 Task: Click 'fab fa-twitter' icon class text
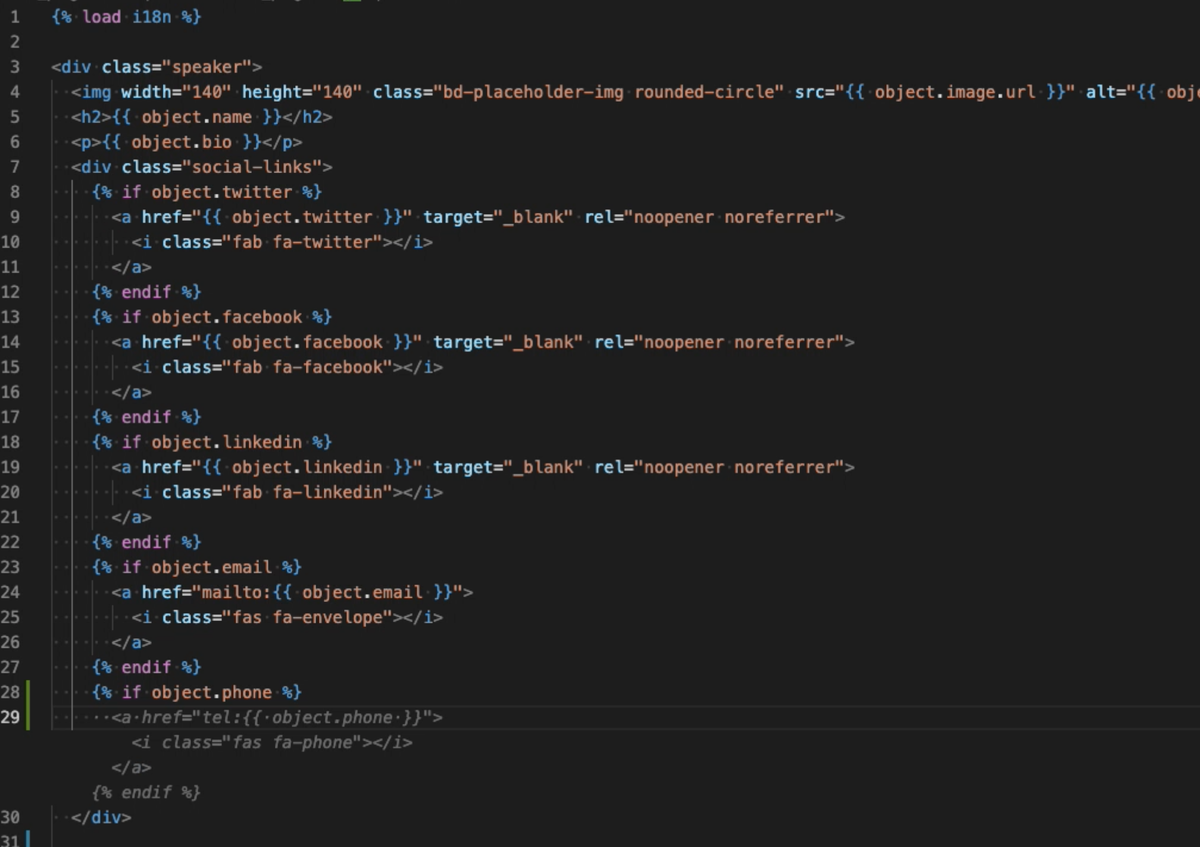tap(302, 242)
